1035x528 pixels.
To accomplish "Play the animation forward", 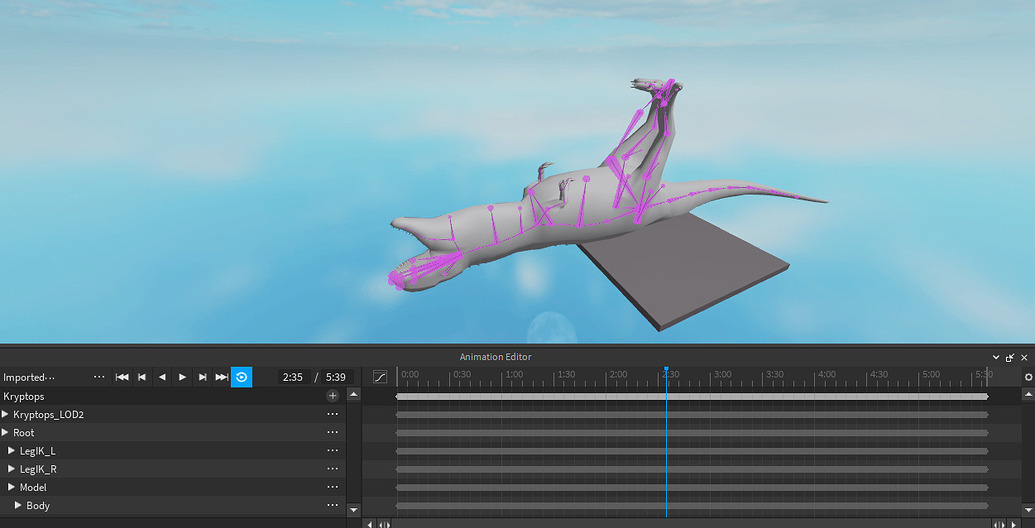I will pyautogui.click(x=182, y=377).
